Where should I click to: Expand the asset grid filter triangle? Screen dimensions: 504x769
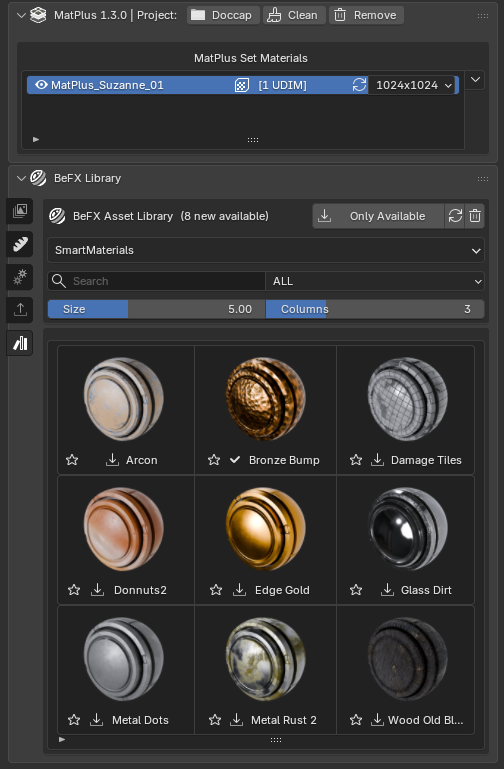pos(62,739)
